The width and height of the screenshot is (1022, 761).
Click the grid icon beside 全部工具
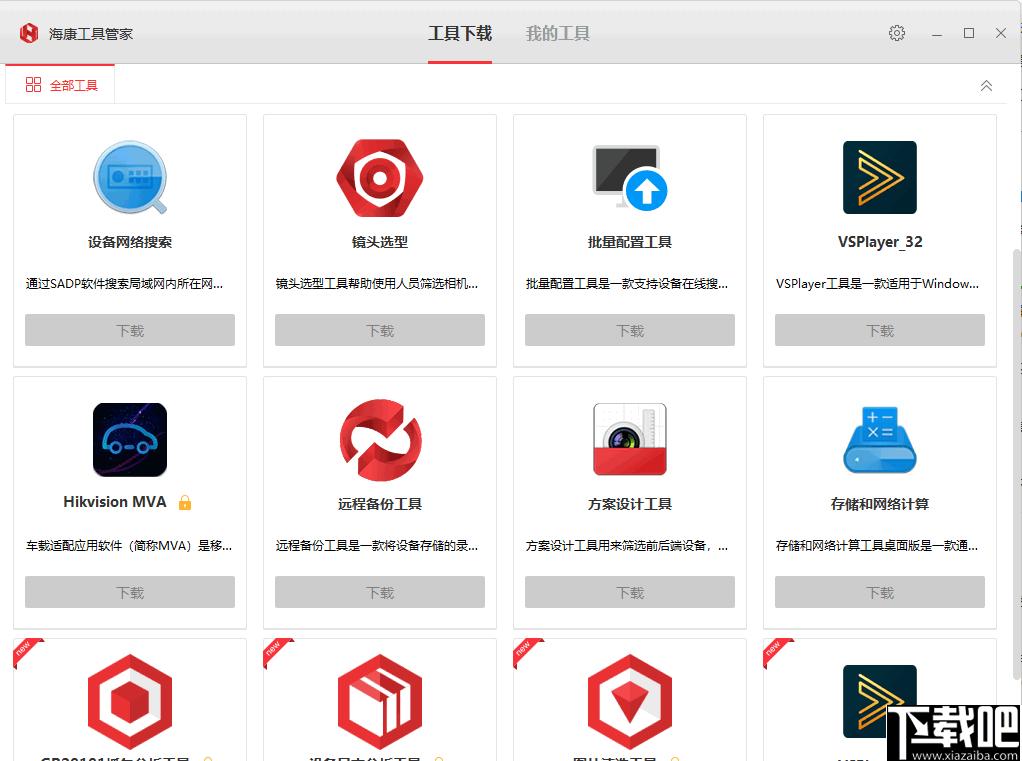(x=33, y=85)
